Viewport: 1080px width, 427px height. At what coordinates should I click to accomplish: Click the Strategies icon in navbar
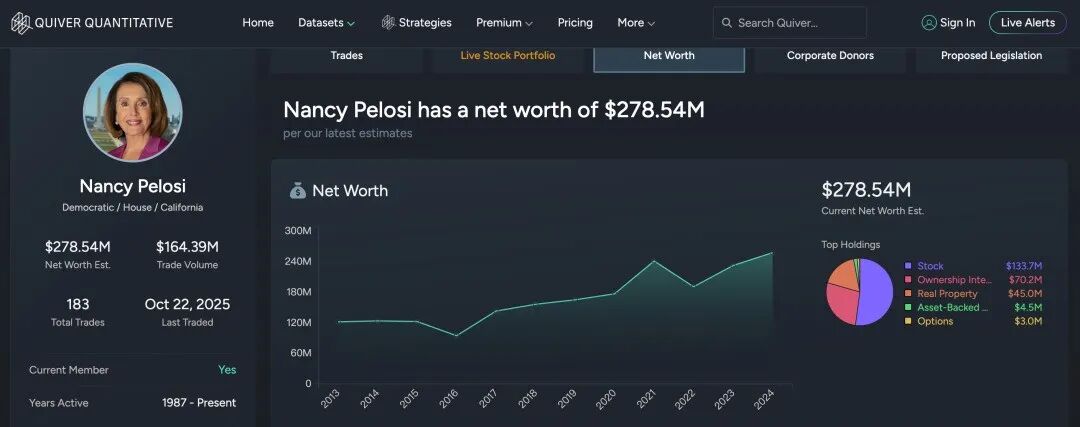(388, 23)
